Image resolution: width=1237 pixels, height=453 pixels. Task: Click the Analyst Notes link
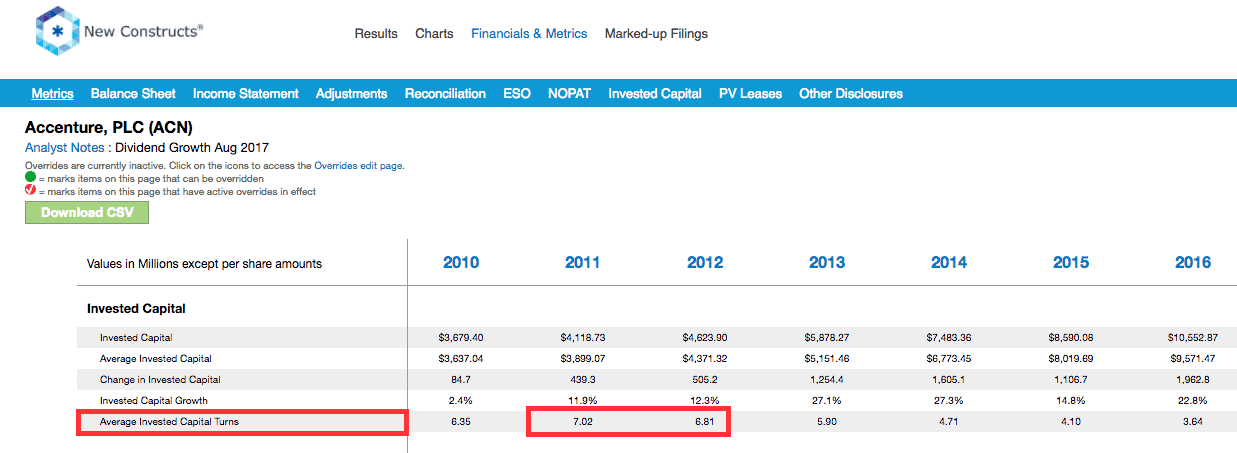tap(67, 148)
